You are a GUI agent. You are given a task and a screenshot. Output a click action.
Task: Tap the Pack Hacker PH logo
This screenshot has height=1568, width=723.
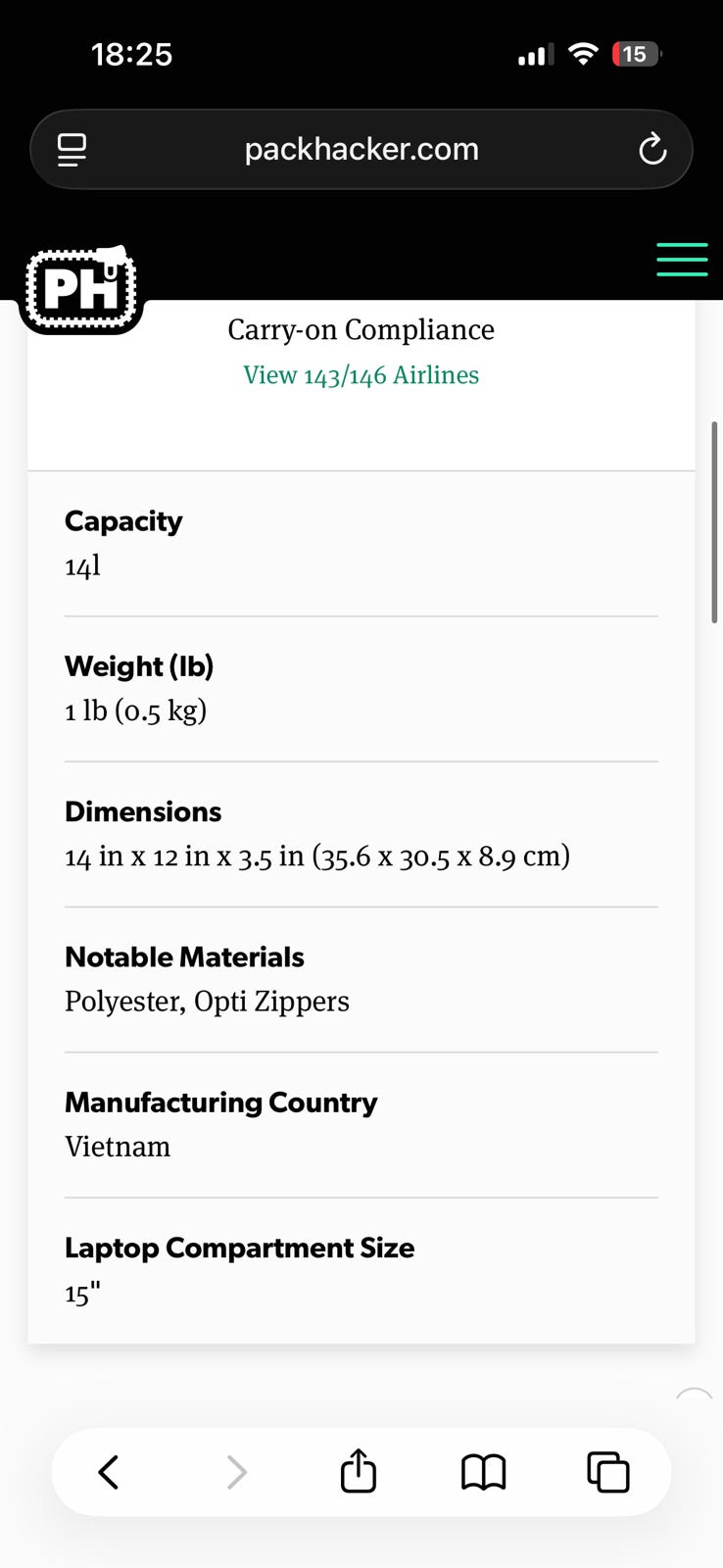[81, 289]
